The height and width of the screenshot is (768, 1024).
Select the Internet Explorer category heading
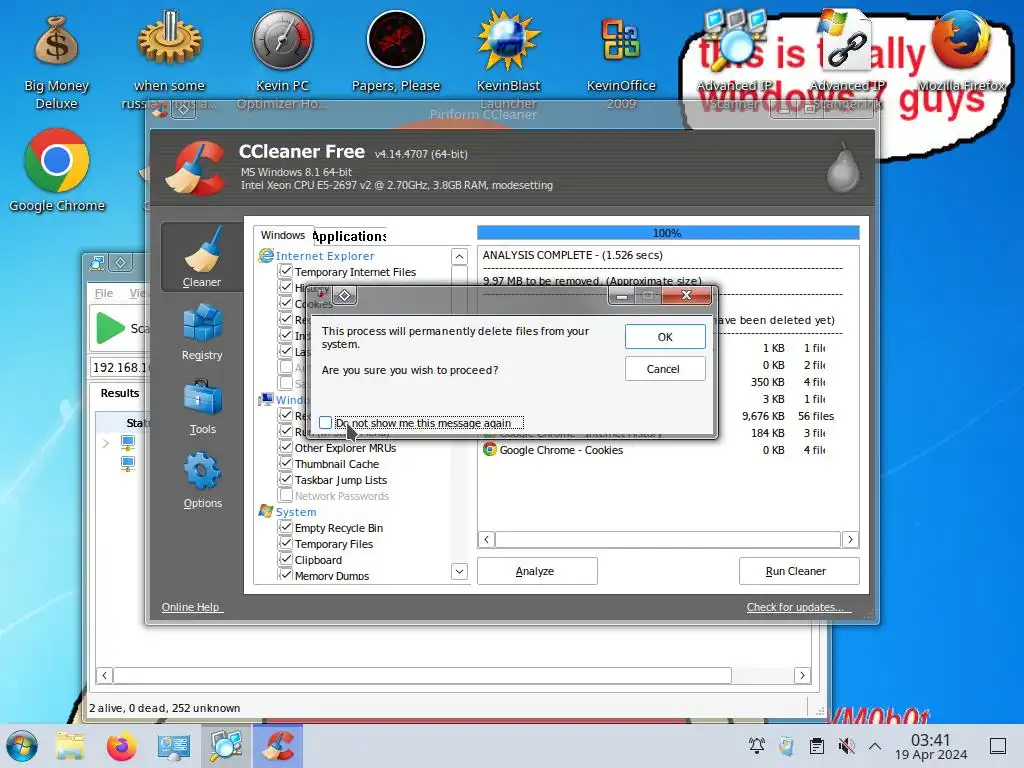coord(325,256)
